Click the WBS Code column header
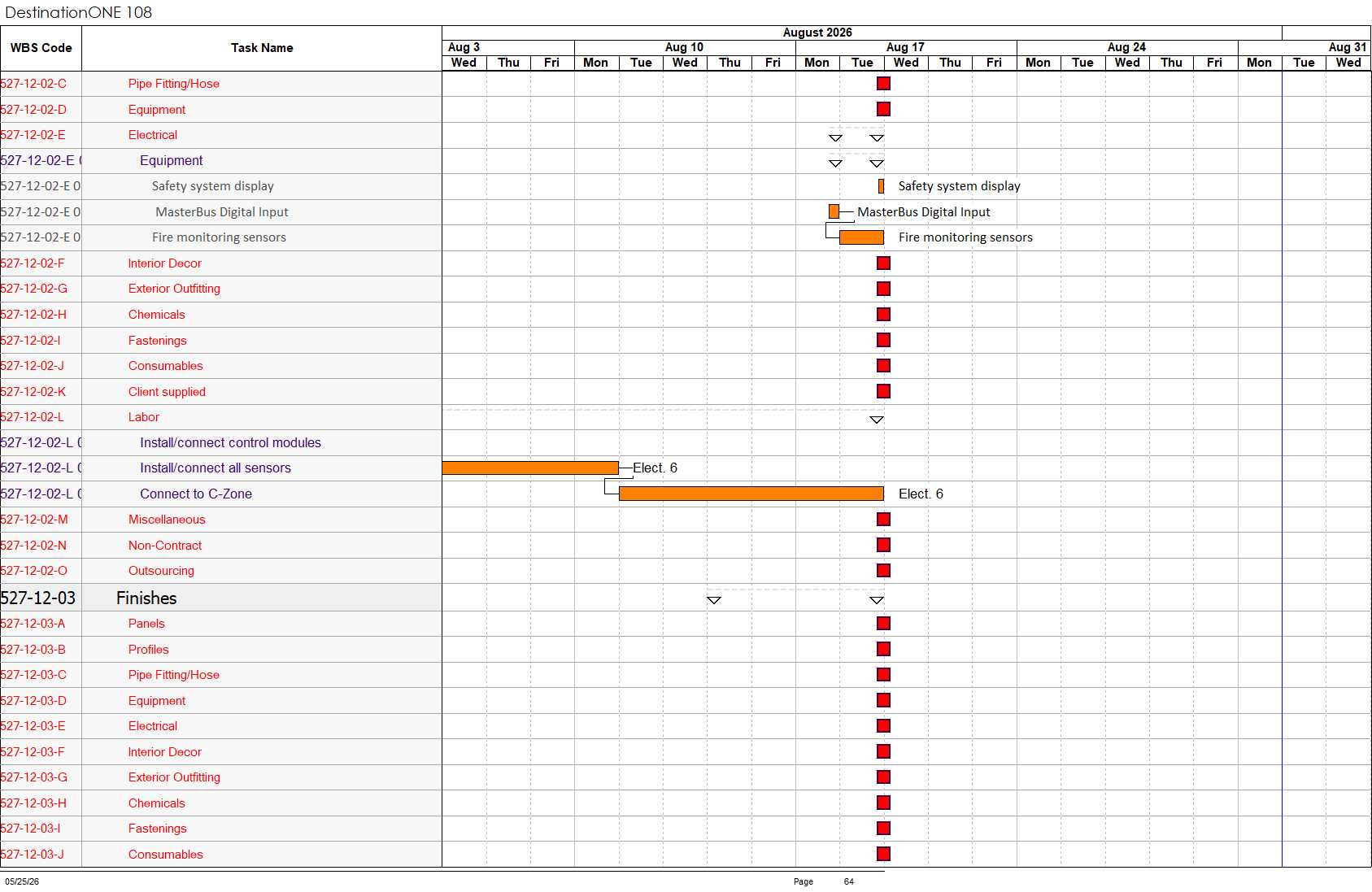Image resolution: width=1372 pixels, height=892 pixels. [41, 48]
